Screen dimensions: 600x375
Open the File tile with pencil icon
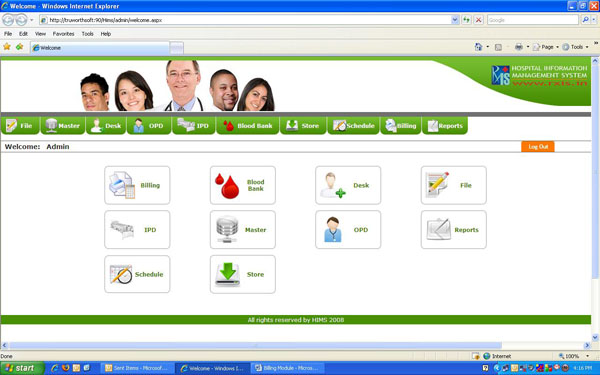click(453, 185)
